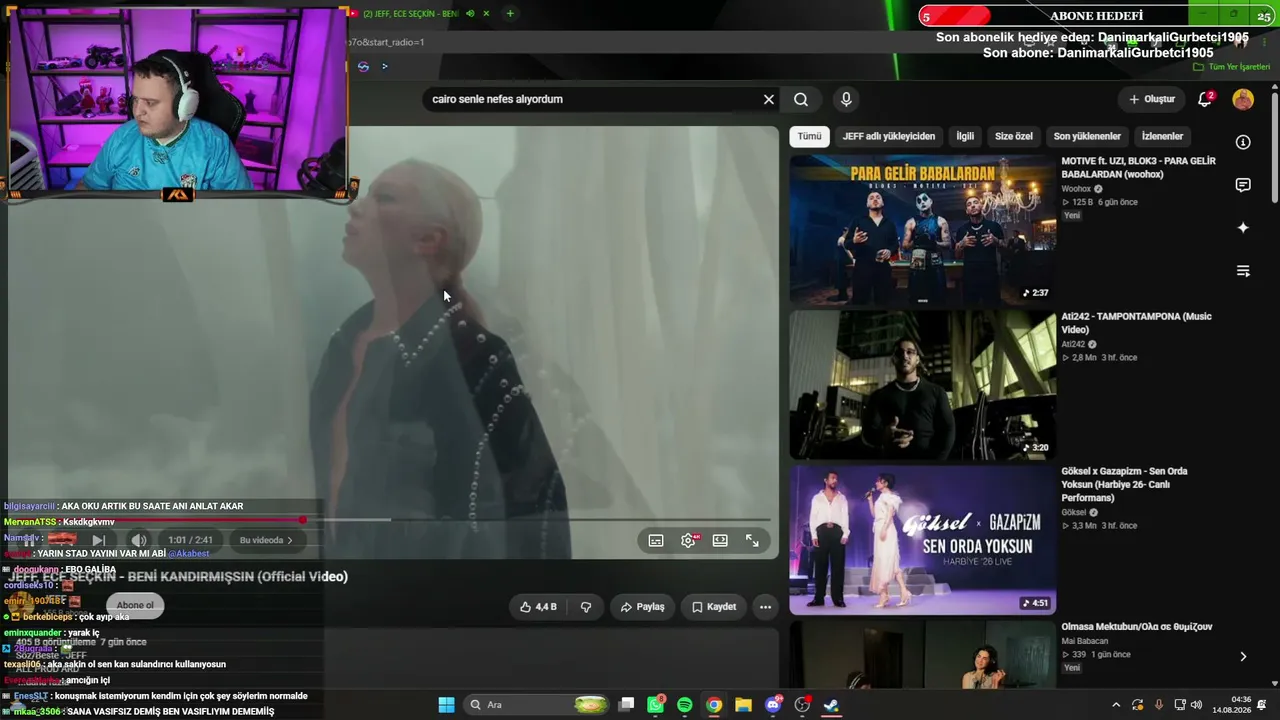
Task: Toggle theater mode on the player
Action: 720,540
